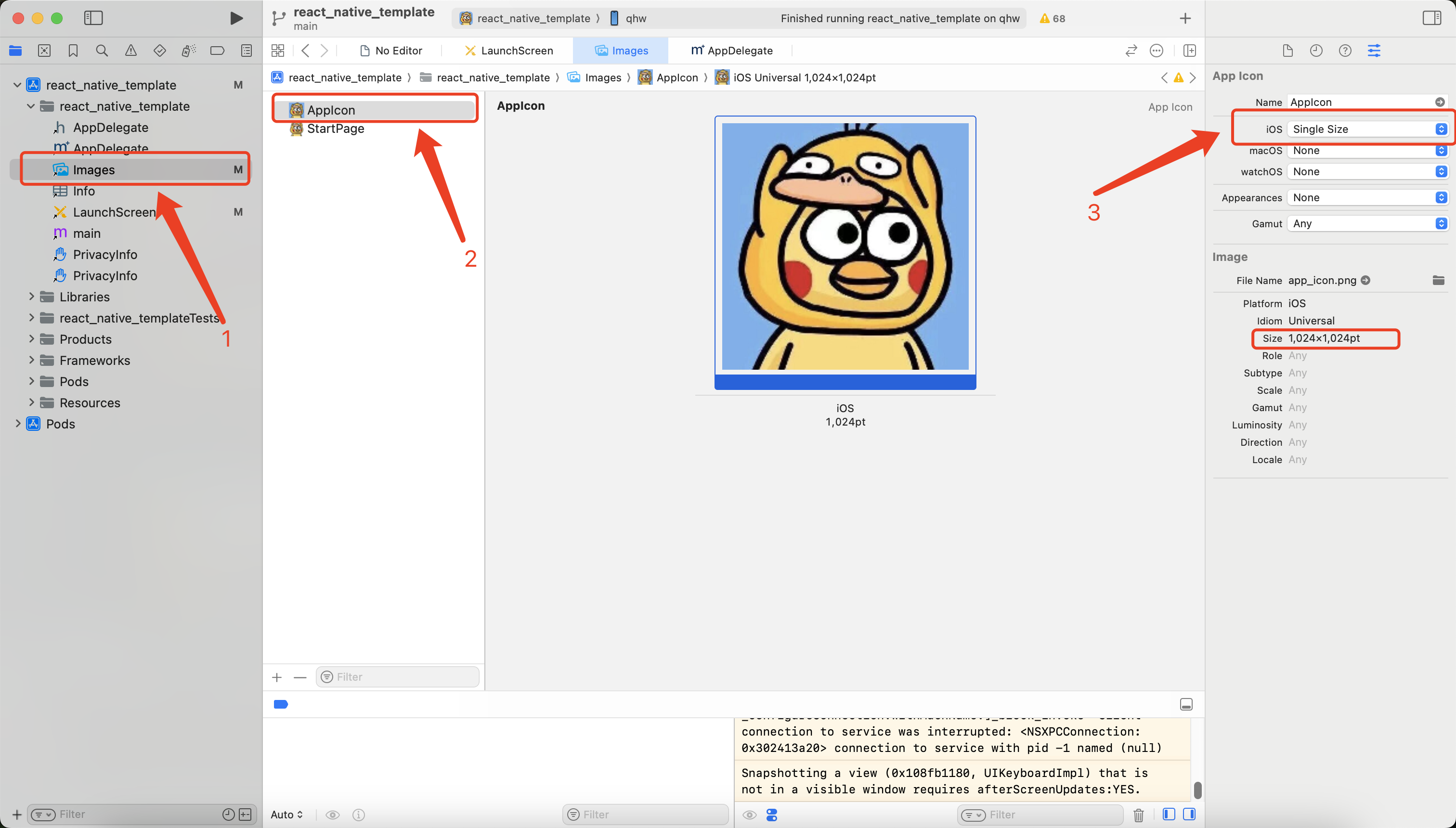Toggle the right inspector panel
The image size is (1456, 828).
1431,18
